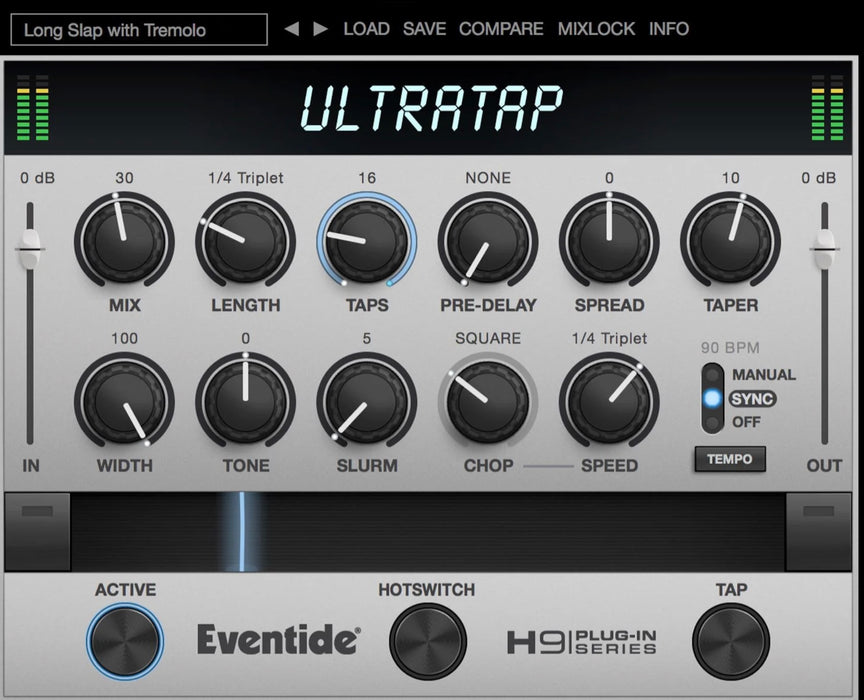Select the TAPS knob

[x=366, y=240]
